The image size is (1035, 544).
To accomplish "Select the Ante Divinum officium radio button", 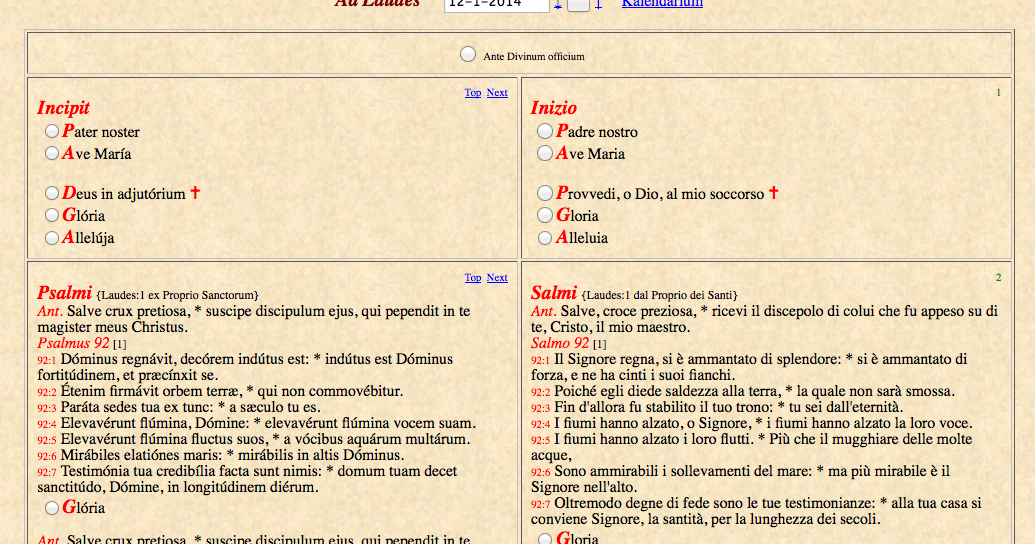I will coord(468,54).
